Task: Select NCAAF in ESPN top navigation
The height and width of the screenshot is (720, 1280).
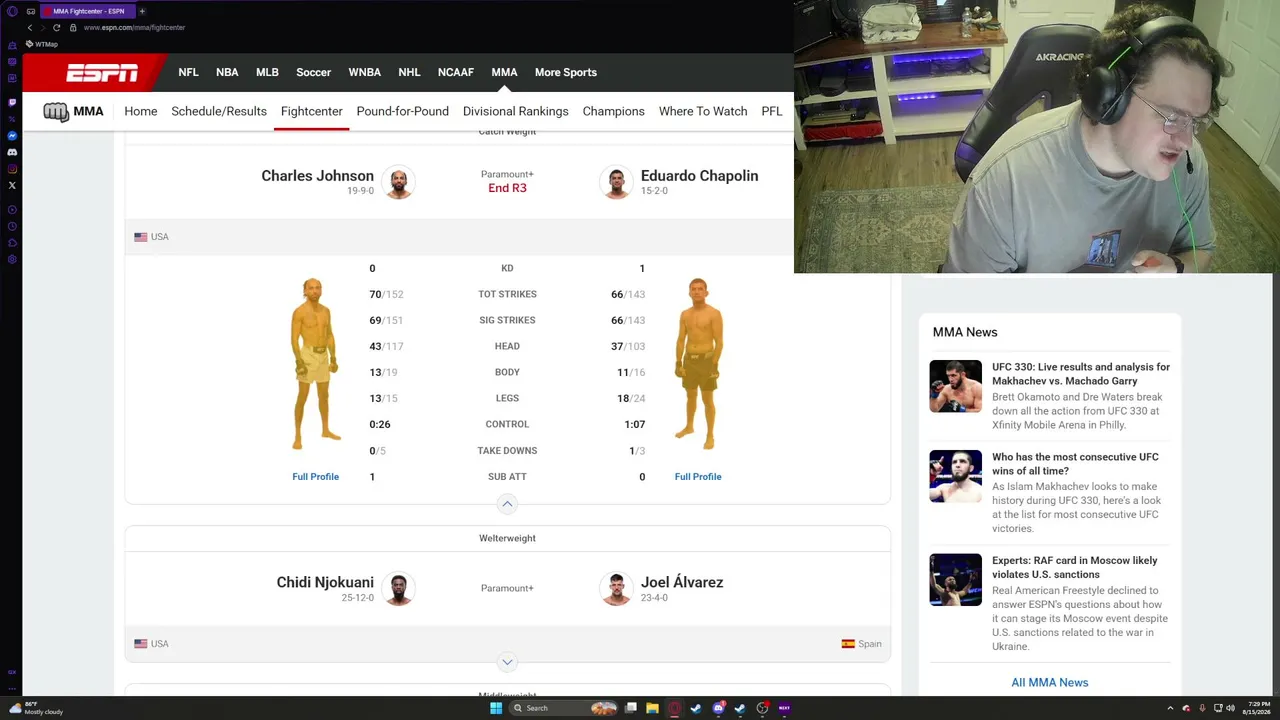Action: [x=456, y=72]
